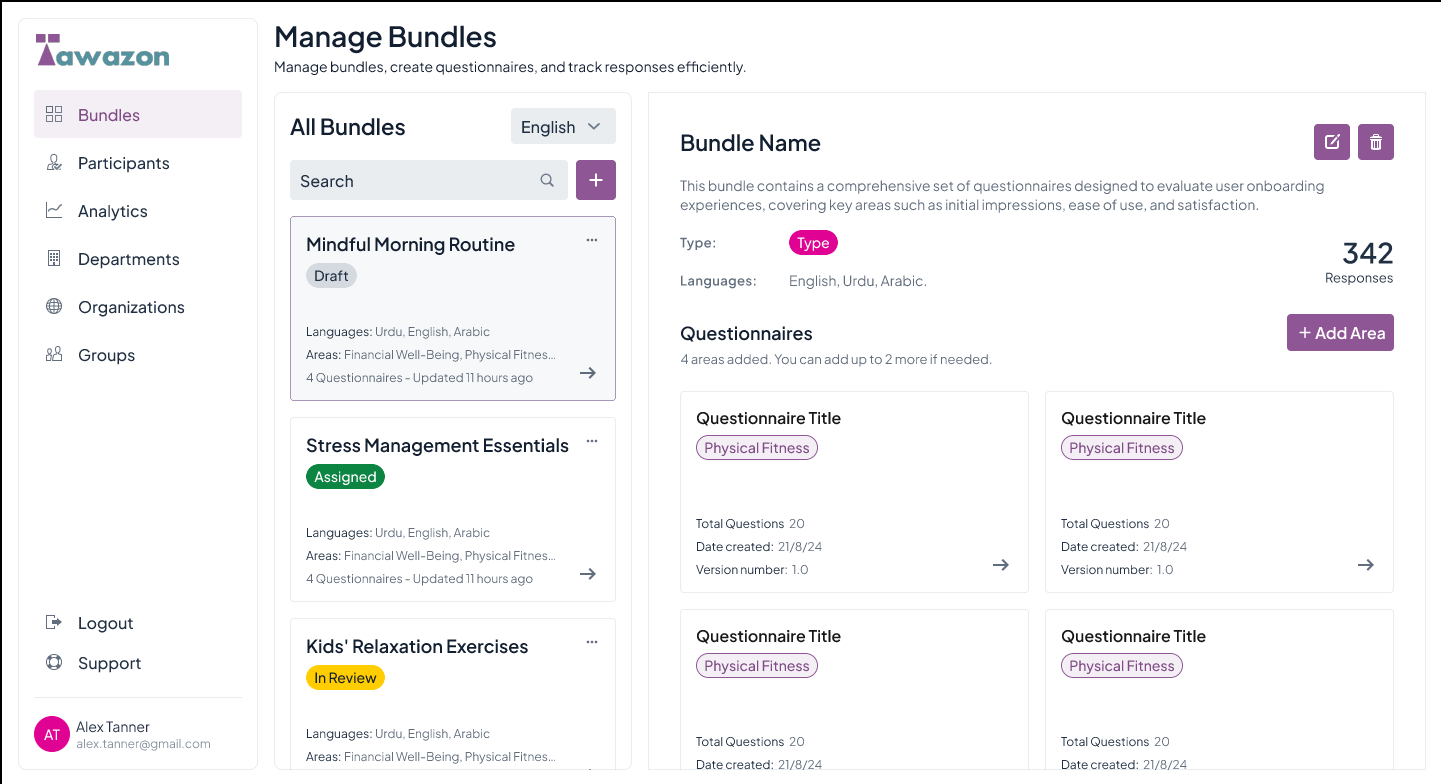Click into the bundle Search field
Screen dimensions: 1441x784
click(415, 181)
